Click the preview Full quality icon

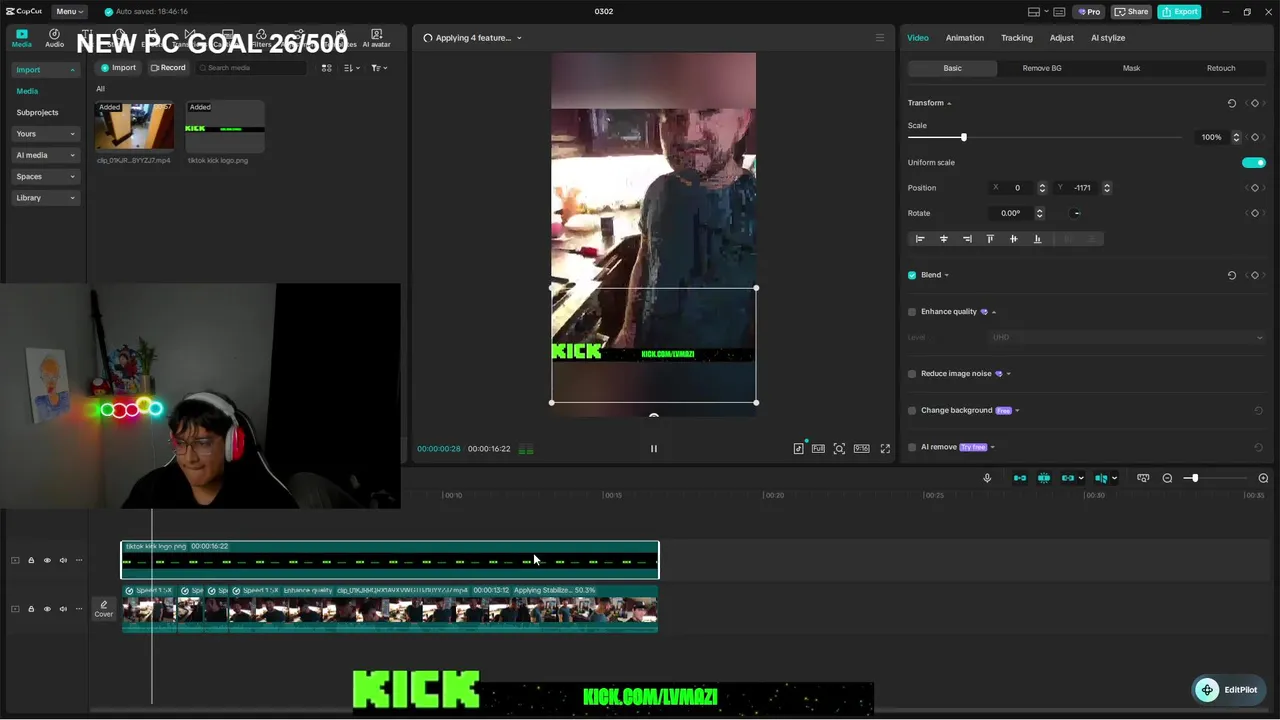pos(818,449)
